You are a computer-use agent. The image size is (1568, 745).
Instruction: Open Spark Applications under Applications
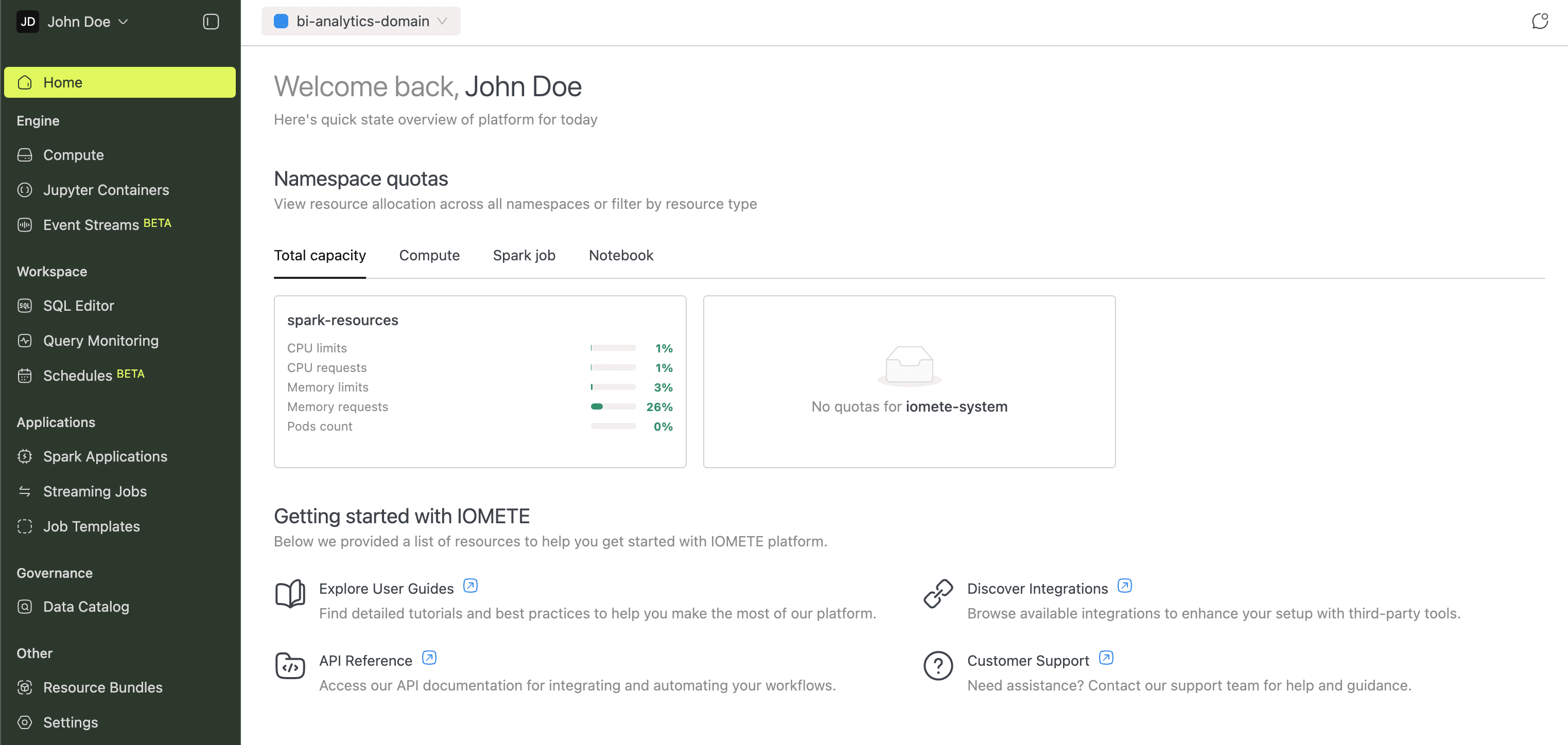106,456
